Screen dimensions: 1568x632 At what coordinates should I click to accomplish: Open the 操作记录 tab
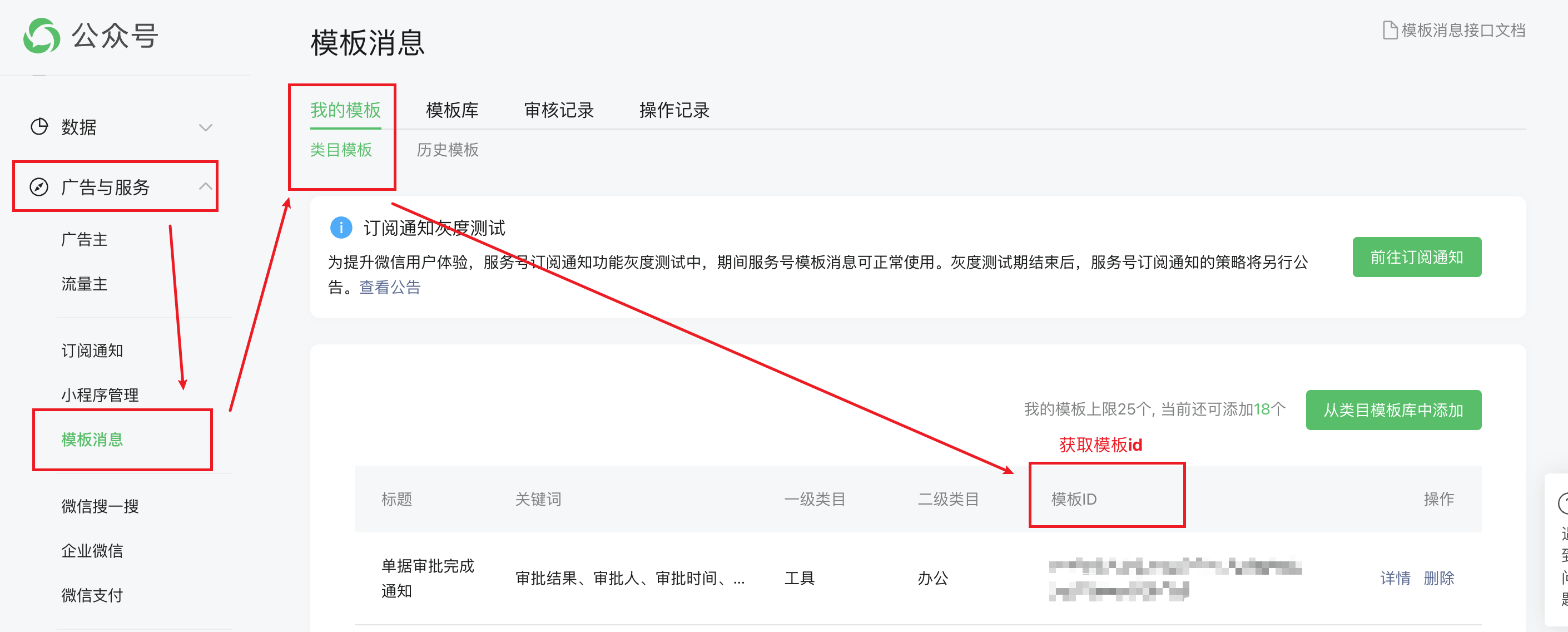coord(674,110)
